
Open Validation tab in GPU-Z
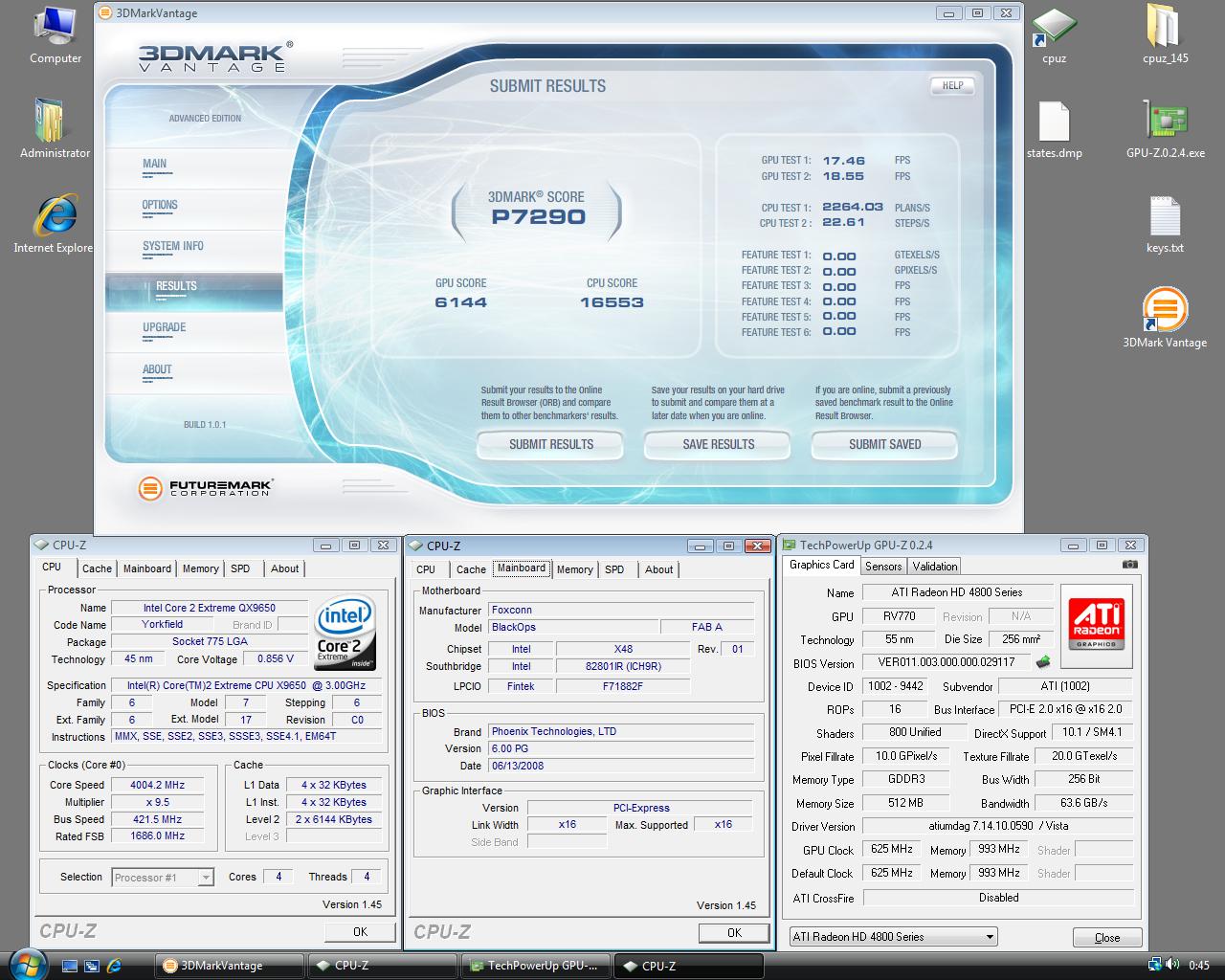pos(935,567)
